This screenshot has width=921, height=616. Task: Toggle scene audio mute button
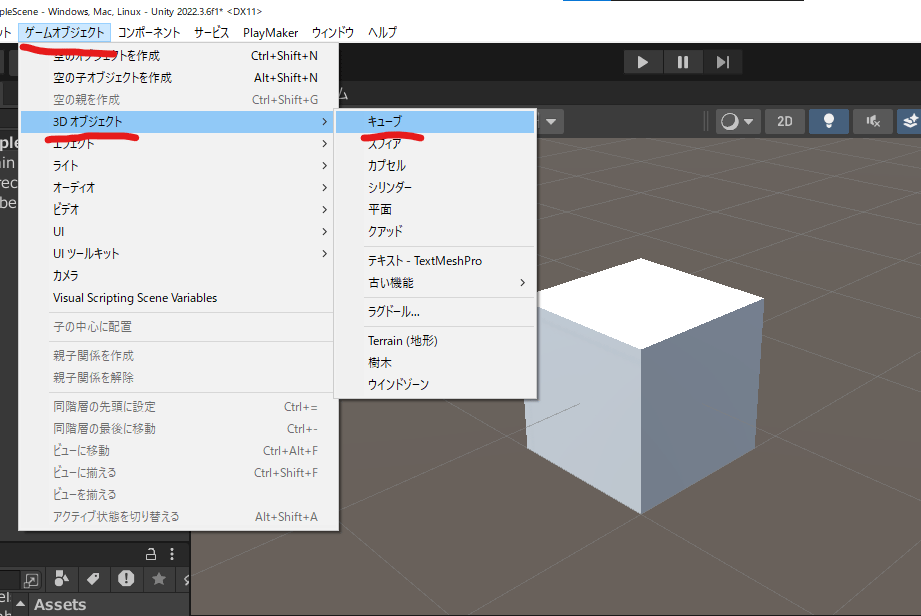(x=873, y=122)
